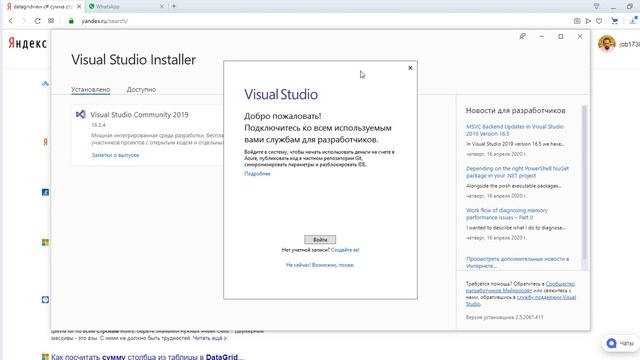
Task: Open the Чаты chat button
Action: [620, 343]
